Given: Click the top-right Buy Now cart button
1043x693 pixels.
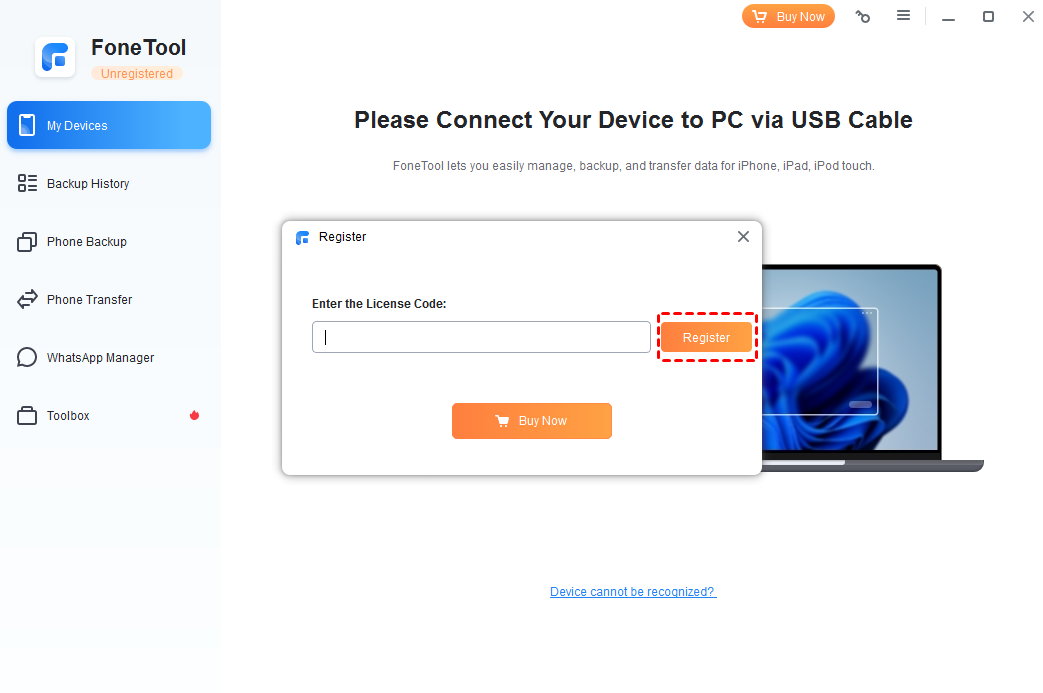Looking at the screenshot, I should pos(788,17).
